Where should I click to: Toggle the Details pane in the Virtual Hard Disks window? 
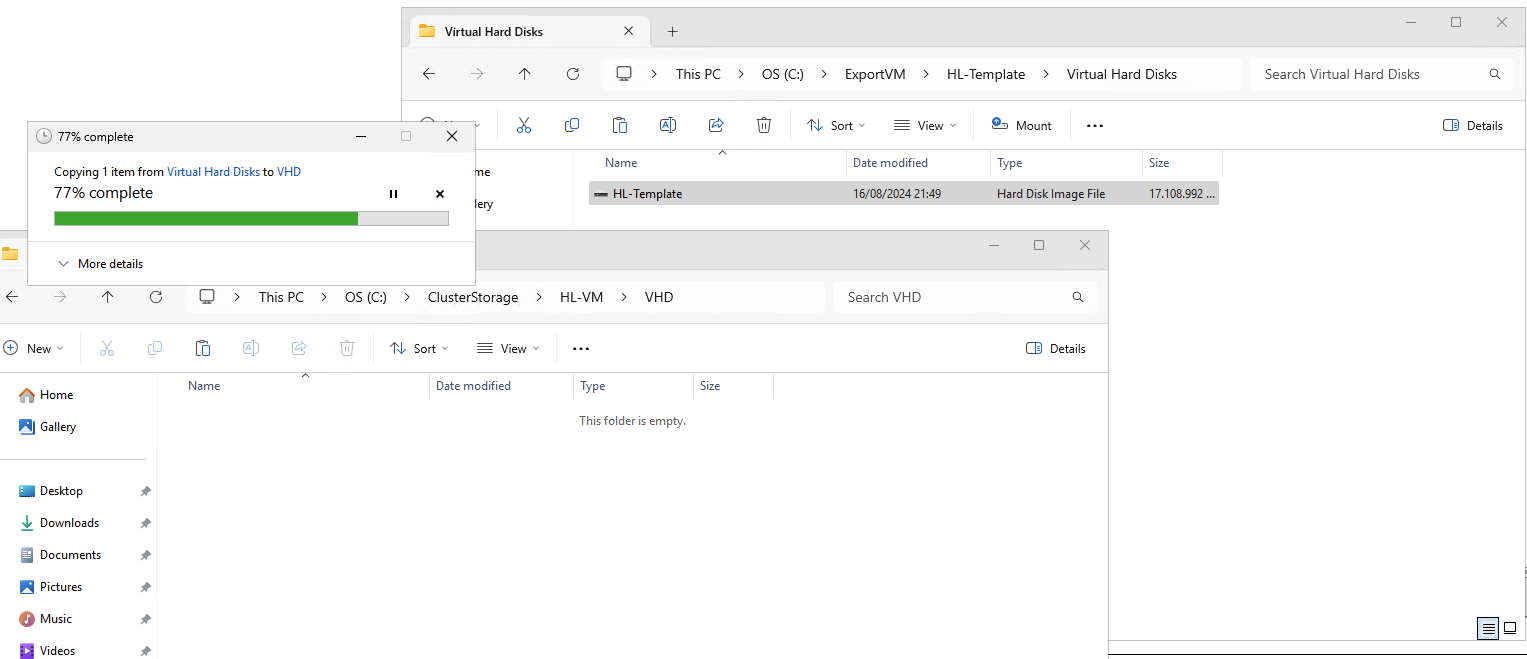coord(1473,125)
